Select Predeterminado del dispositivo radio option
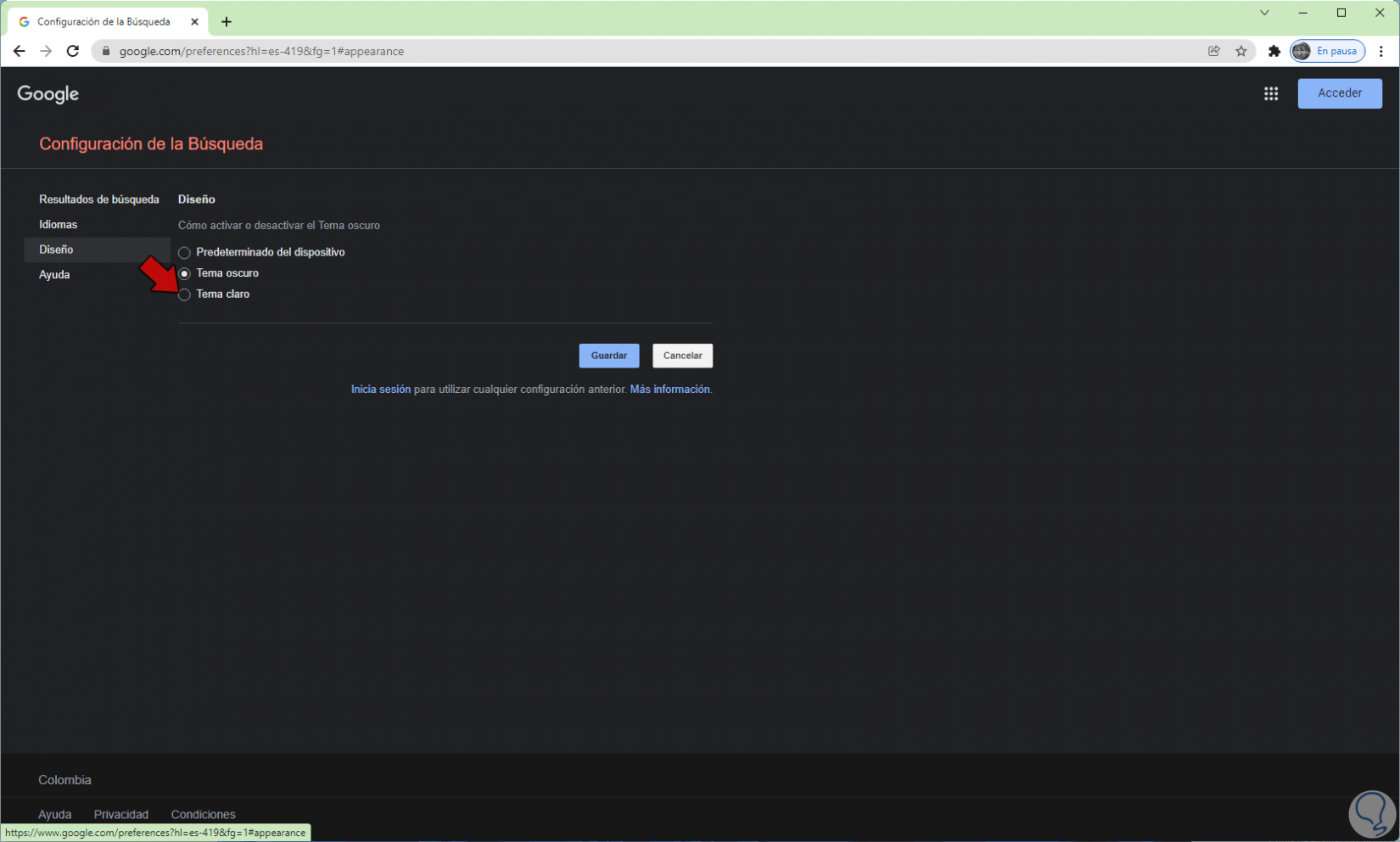The width and height of the screenshot is (1400, 842). 184,253
